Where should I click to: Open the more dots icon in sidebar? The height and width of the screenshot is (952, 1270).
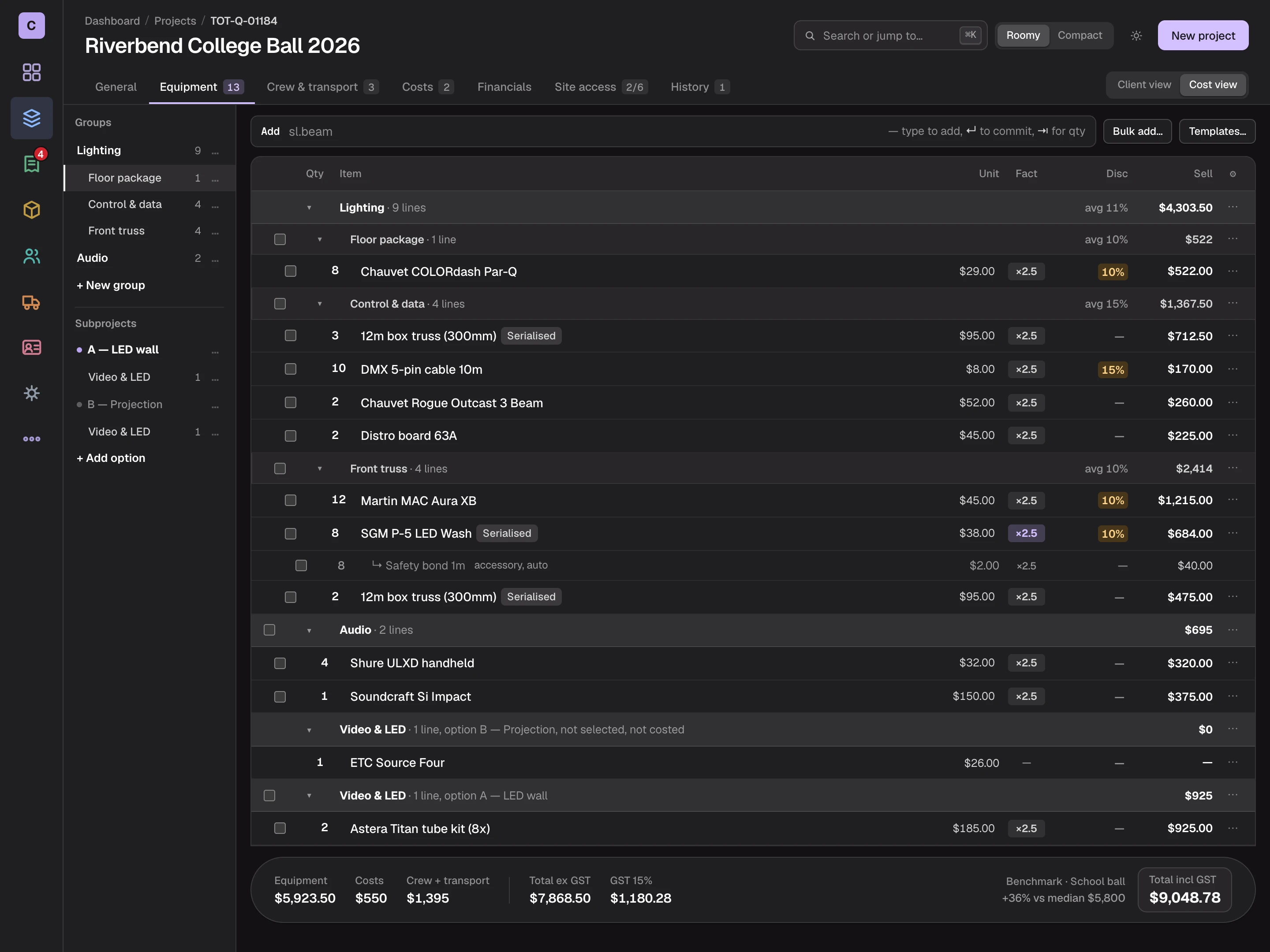coord(32,439)
